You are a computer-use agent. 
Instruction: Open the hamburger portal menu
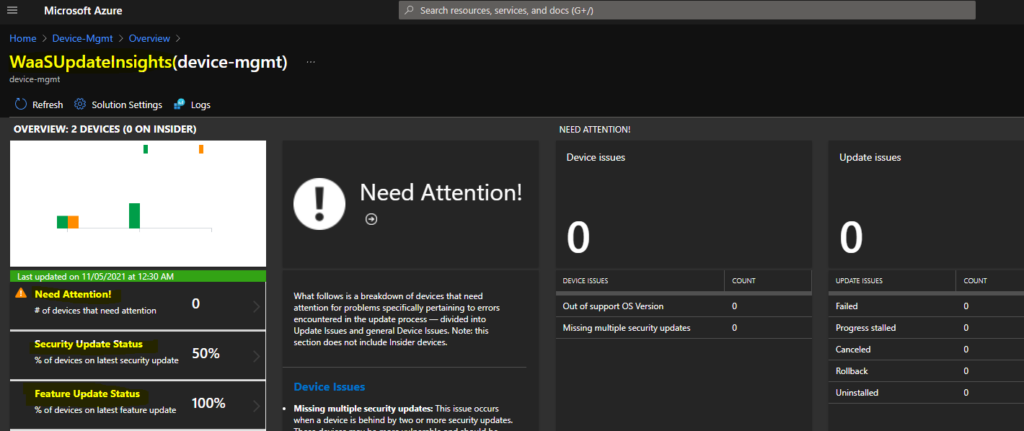click(x=12, y=10)
